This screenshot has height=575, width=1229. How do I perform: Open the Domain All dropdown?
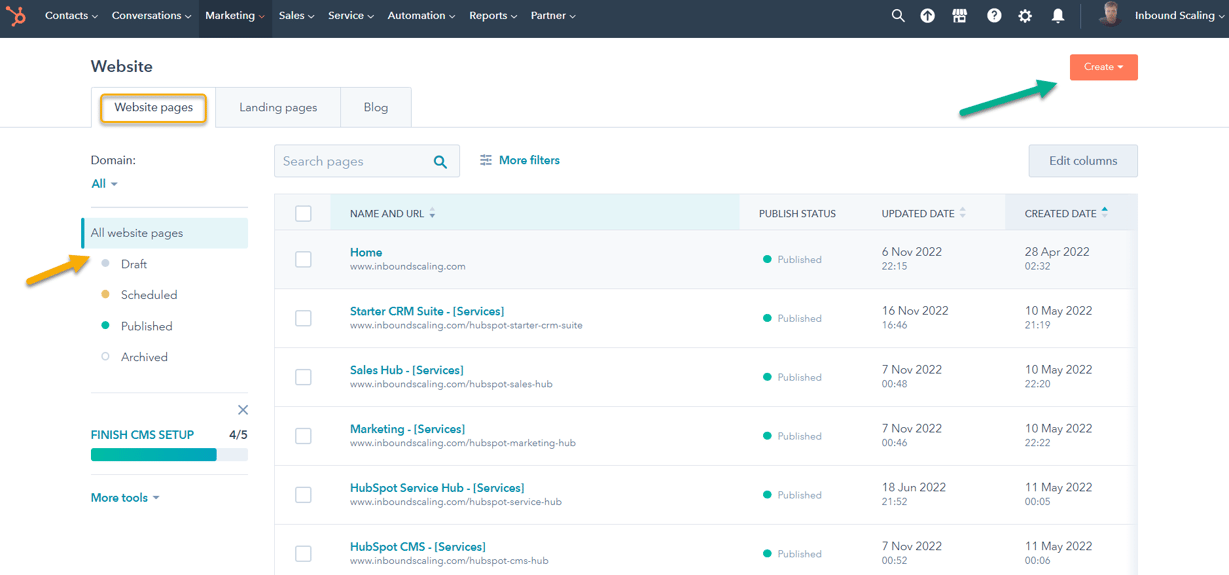105,184
